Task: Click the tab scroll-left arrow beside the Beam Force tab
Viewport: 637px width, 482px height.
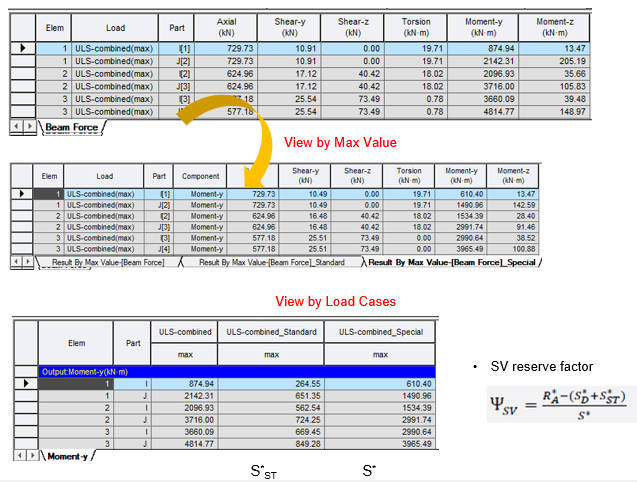Action: click(x=14, y=127)
